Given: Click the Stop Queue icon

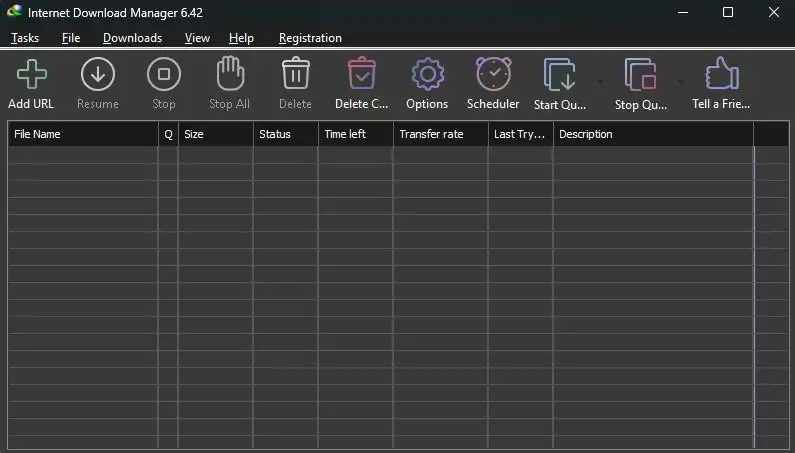Looking at the screenshot, I should [640, 76].
